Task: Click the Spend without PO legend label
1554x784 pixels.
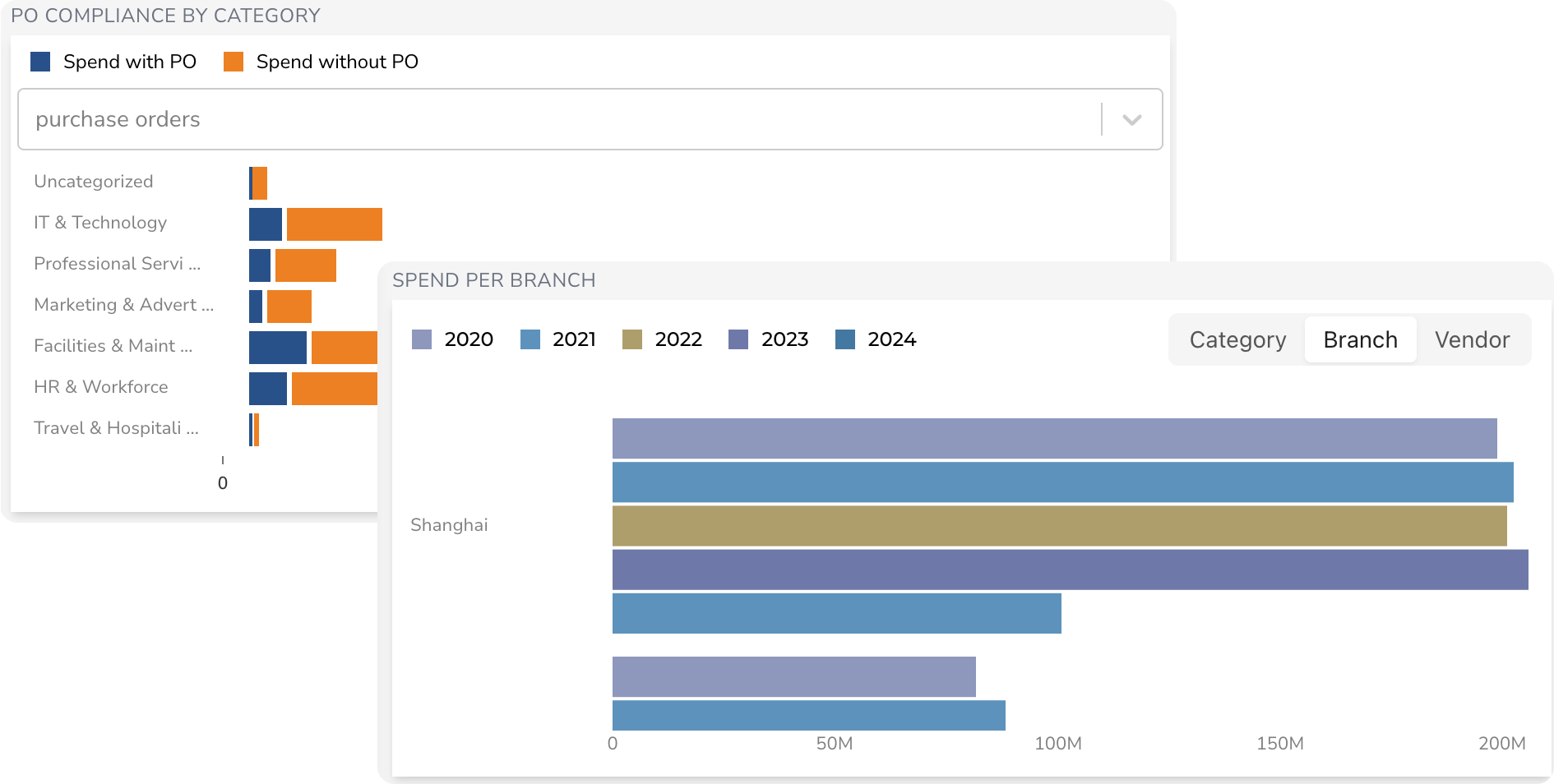Action: click(337, 62)
